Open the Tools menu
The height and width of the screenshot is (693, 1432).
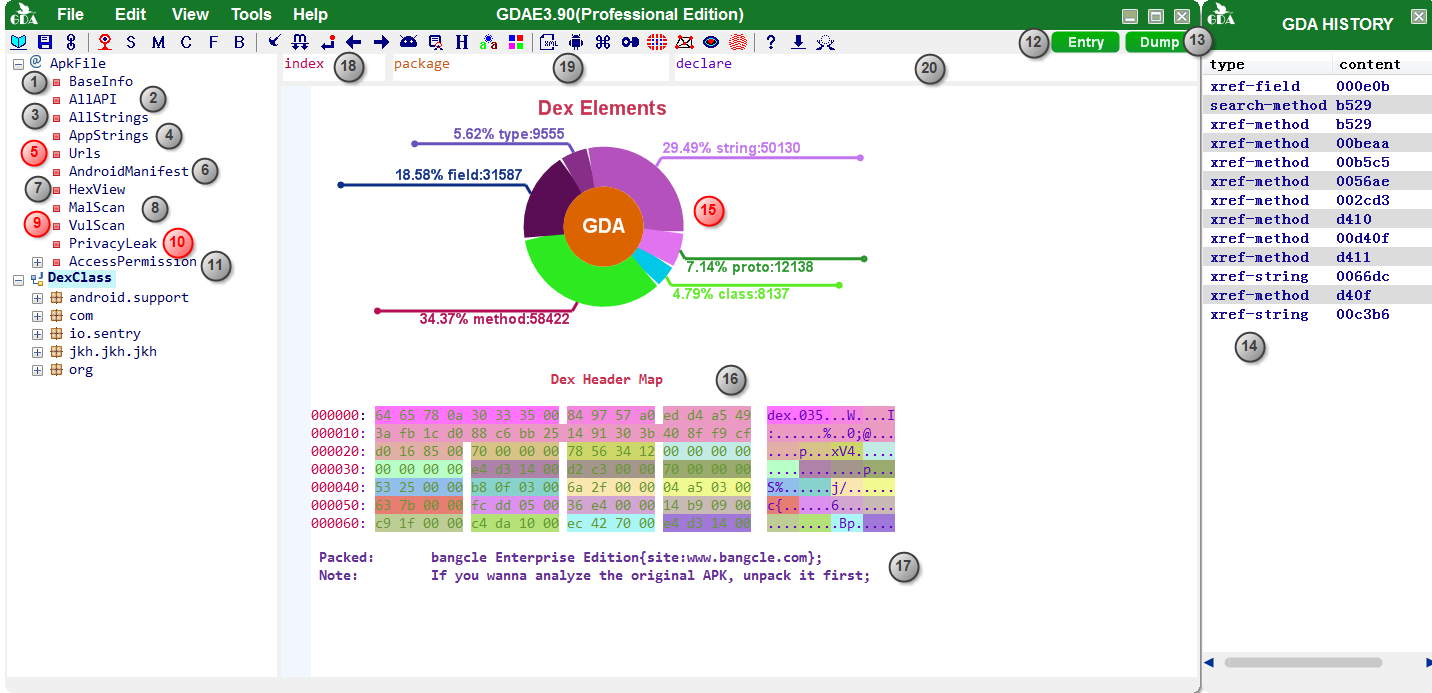click(x=251, y=14)
